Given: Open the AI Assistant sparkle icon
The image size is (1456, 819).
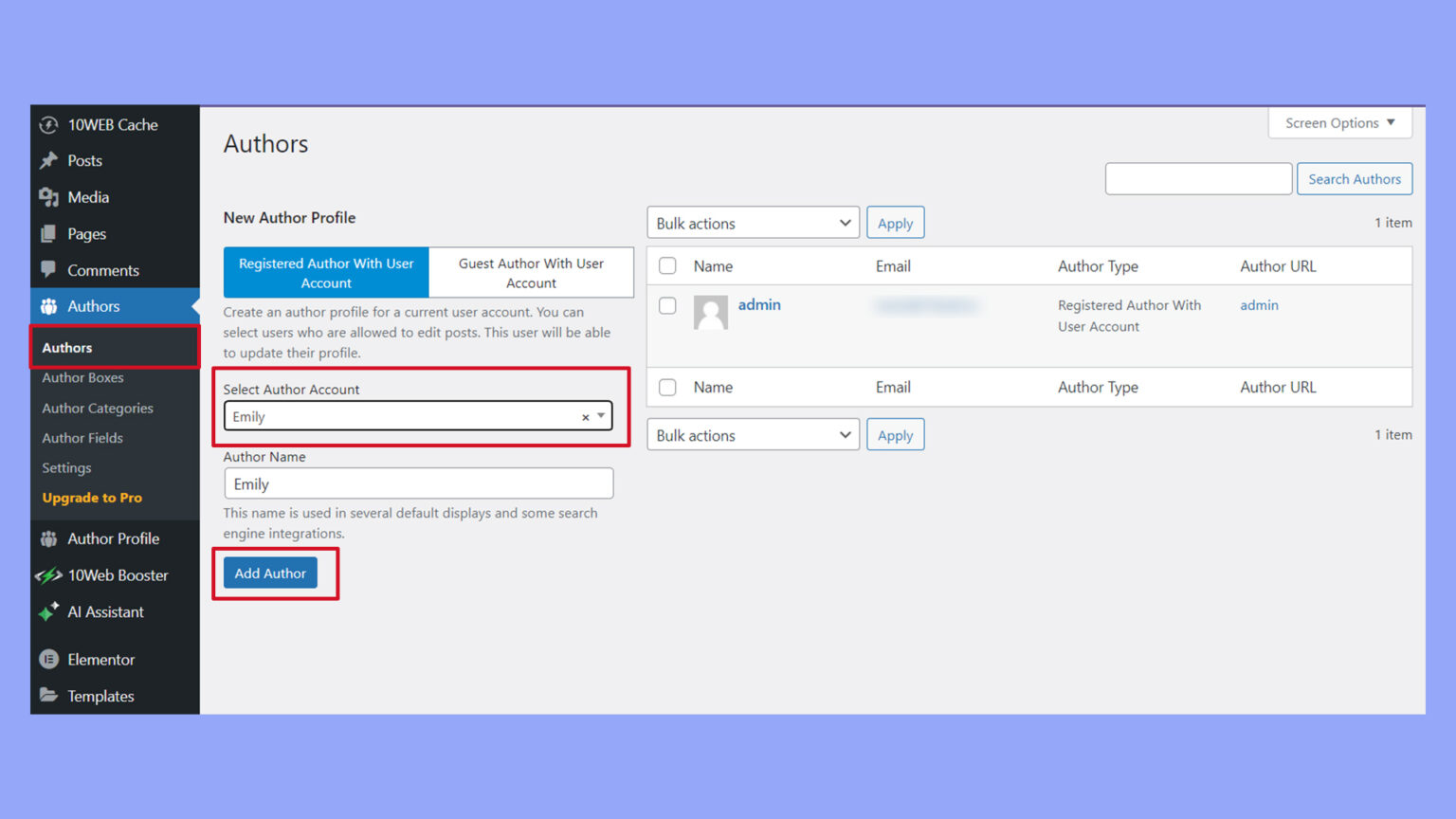Looking at the screenshot, I should click(51, 611).
